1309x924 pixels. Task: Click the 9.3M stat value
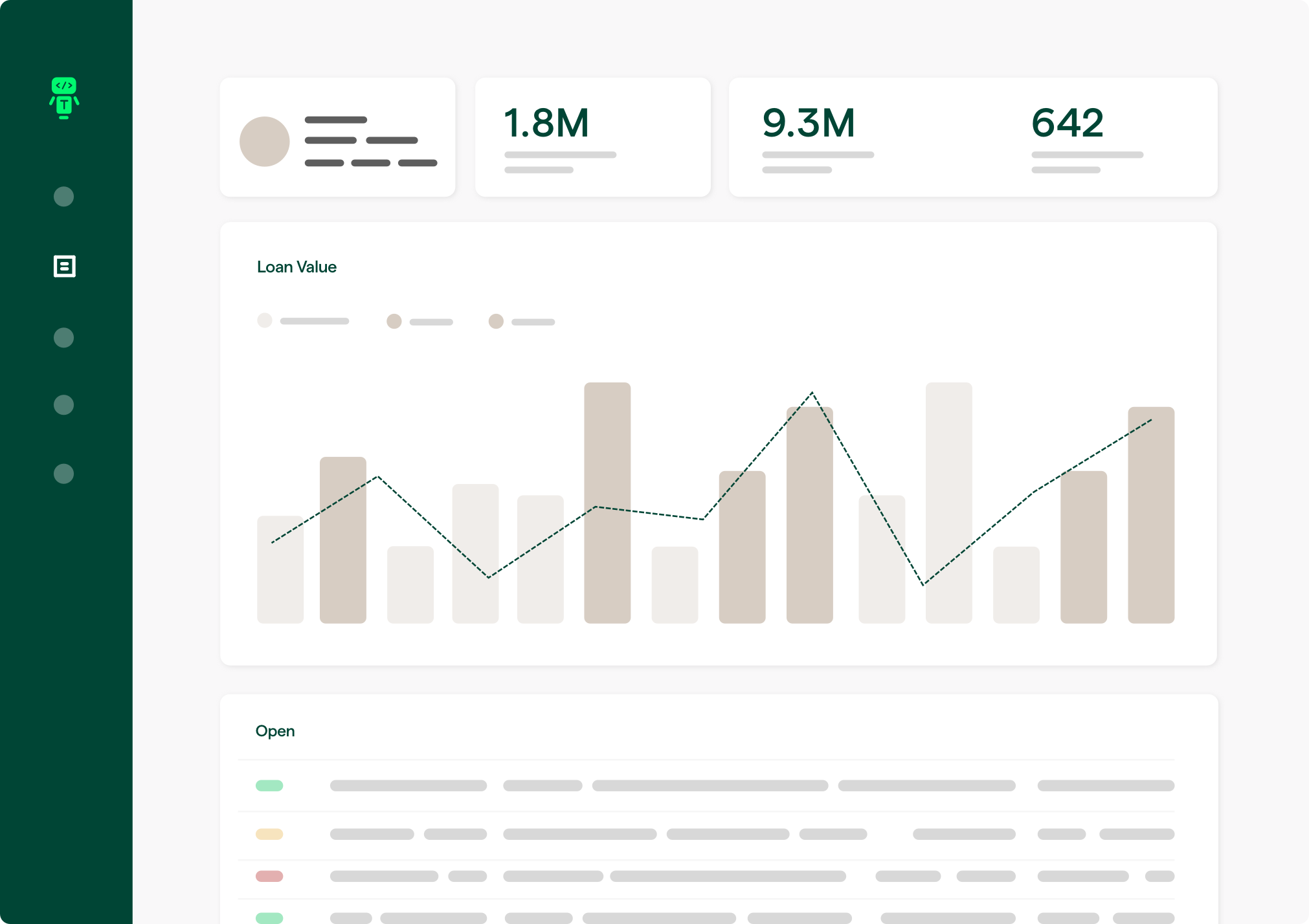[809, 123]
